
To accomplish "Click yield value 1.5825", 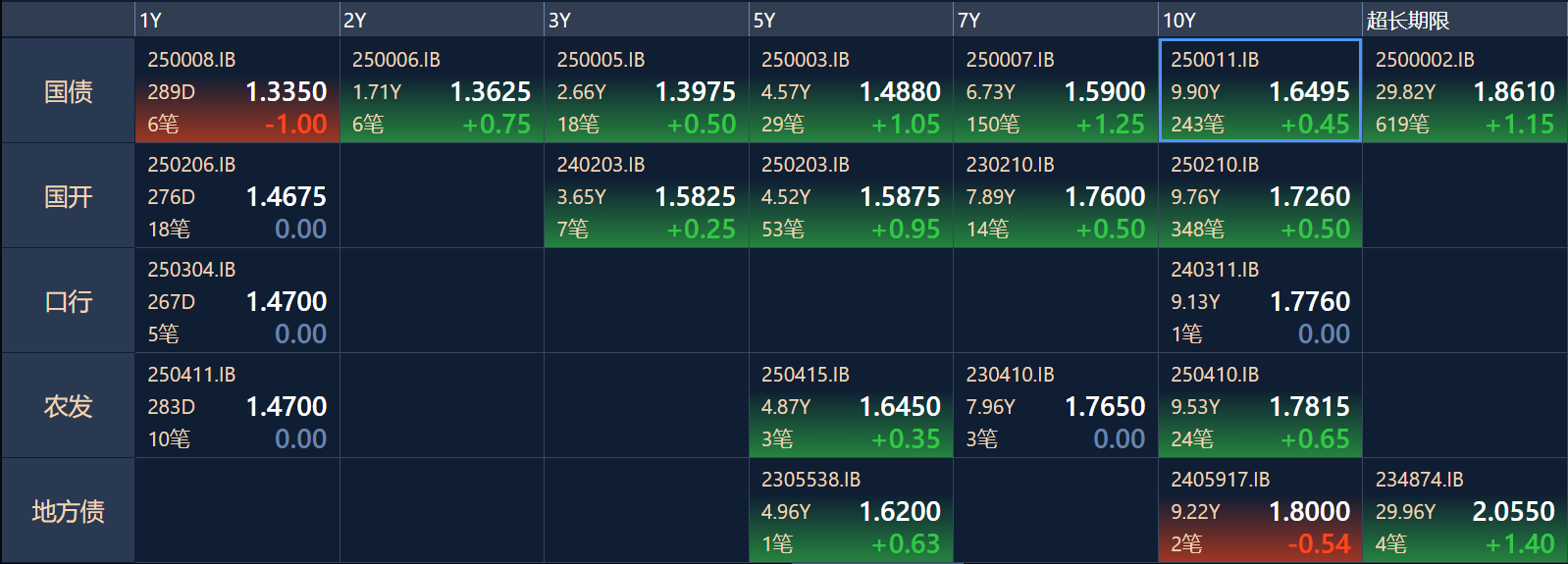I will (695, 197).
